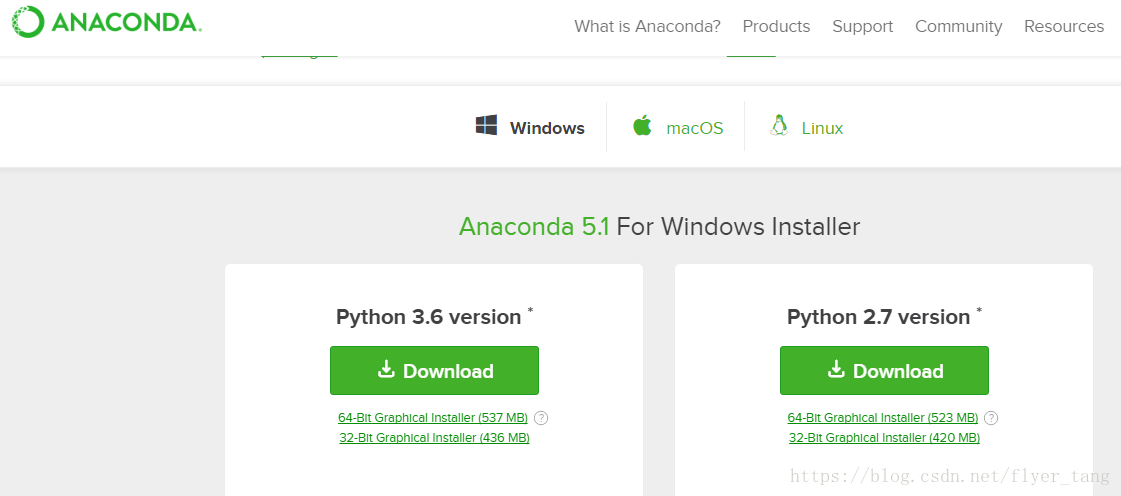The width and height of the screenshot is (1121, 496).
Task: Open the Products menu
Action: 776,26
